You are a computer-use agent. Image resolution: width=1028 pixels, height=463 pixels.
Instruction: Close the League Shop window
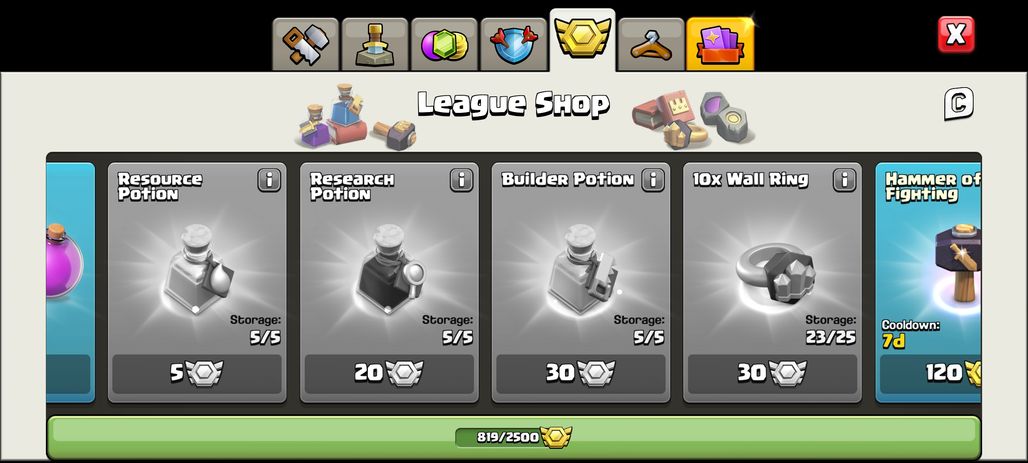(x=956, y=34)
